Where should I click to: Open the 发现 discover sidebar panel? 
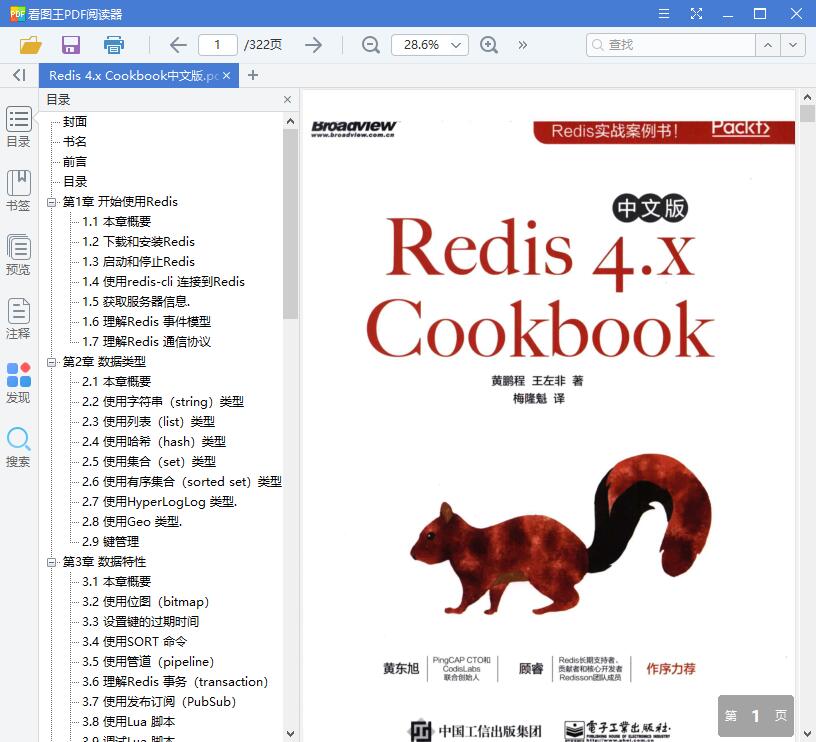pos(19,383)
